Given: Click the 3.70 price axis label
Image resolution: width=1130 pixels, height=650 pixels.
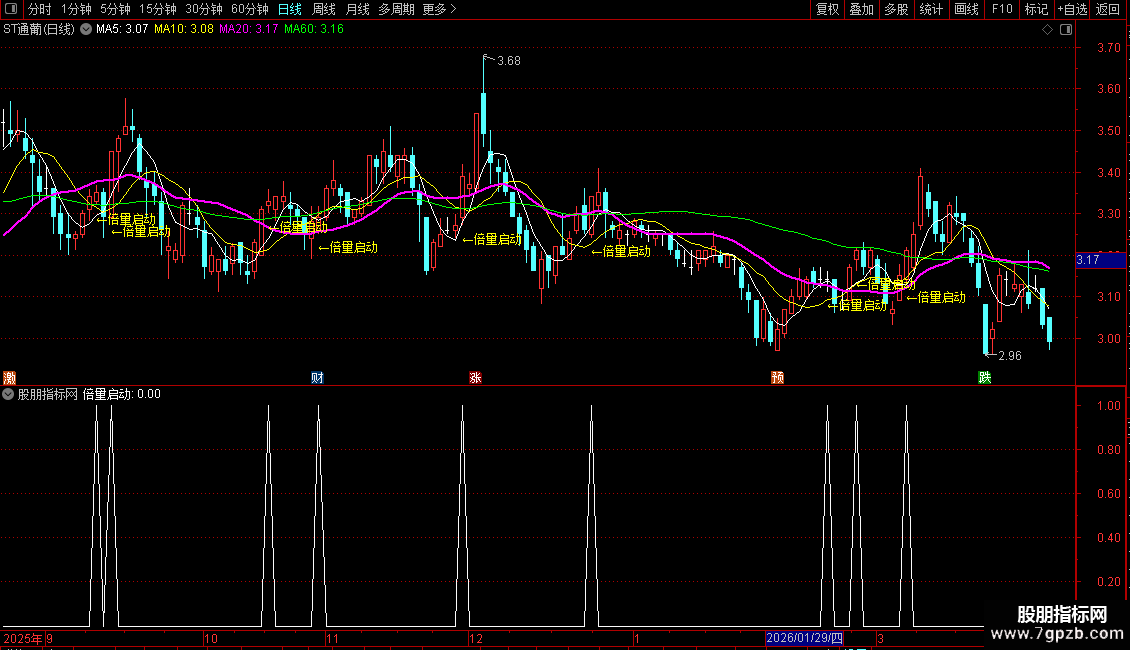Looking at the screenshot, I should coord(1109,48).
